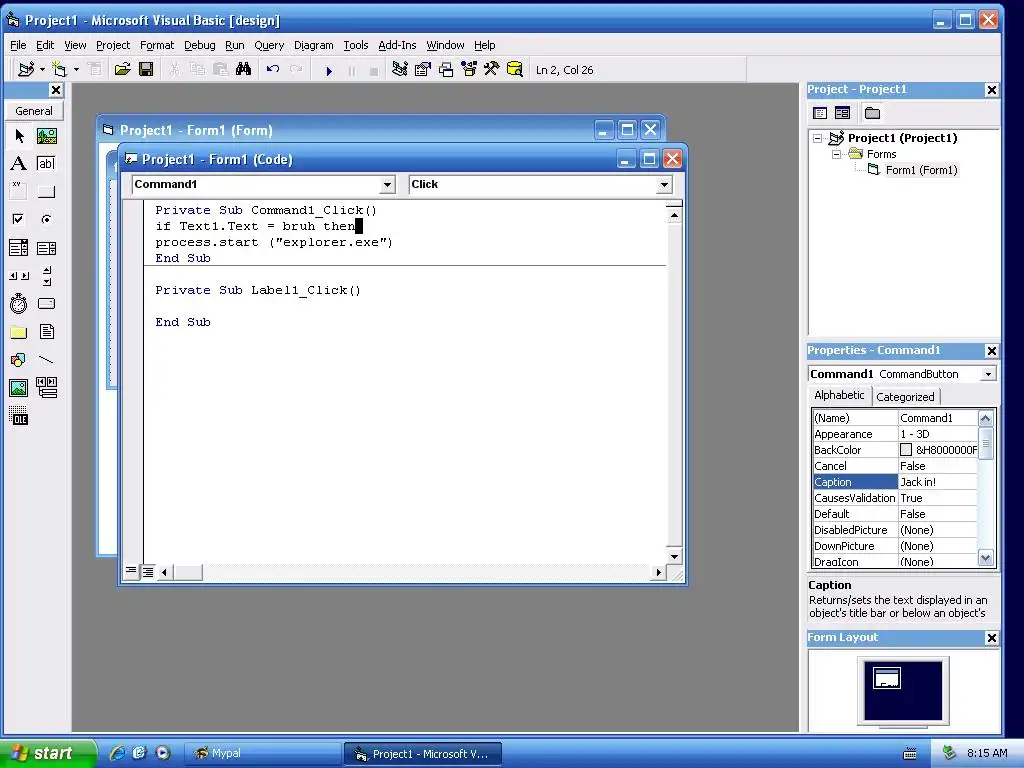
Task: Select the DirListBox folder control in toolbox
Action: pyautogui.click(x=19, y=332)
